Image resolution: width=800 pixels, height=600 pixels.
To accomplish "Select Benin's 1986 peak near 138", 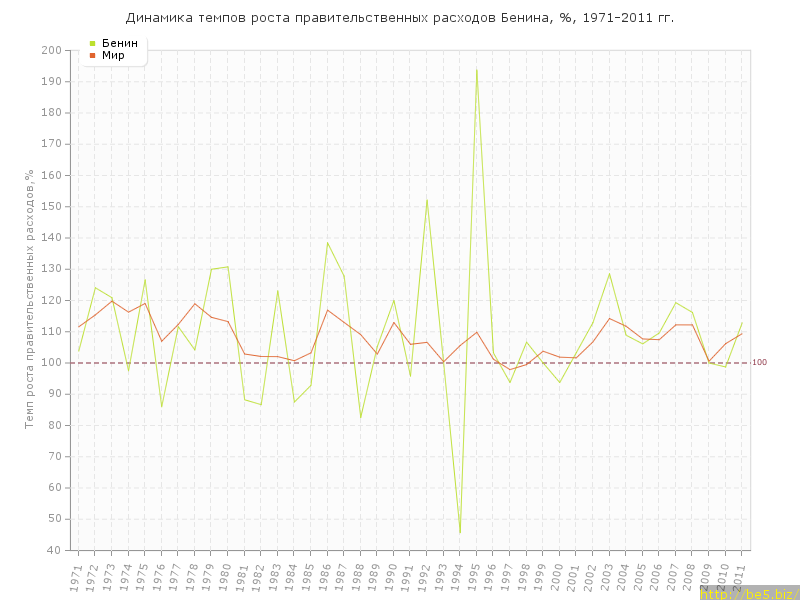I will [x=327, y=242].
